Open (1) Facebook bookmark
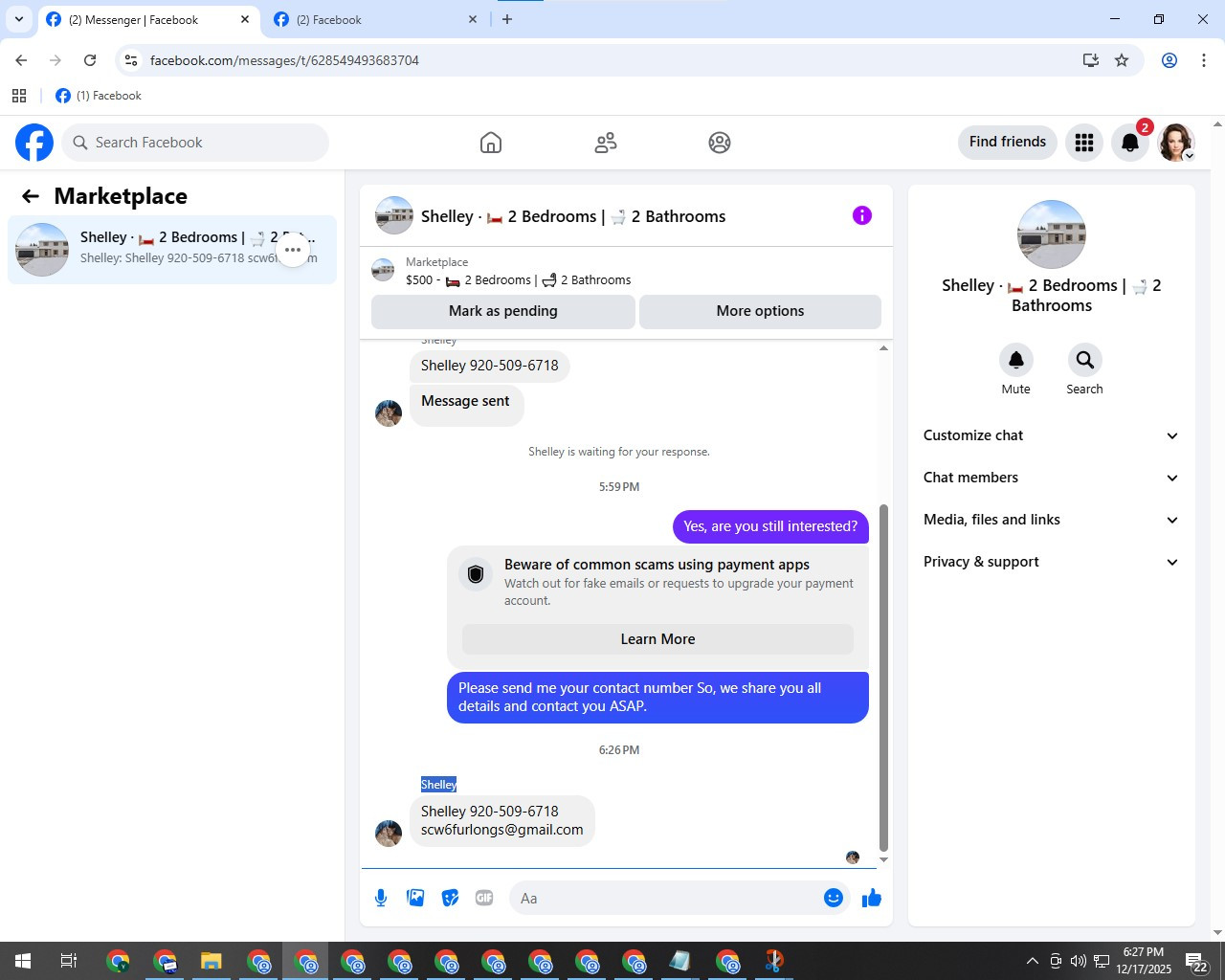The image size is (1225, 980). (x=99, y=96)
